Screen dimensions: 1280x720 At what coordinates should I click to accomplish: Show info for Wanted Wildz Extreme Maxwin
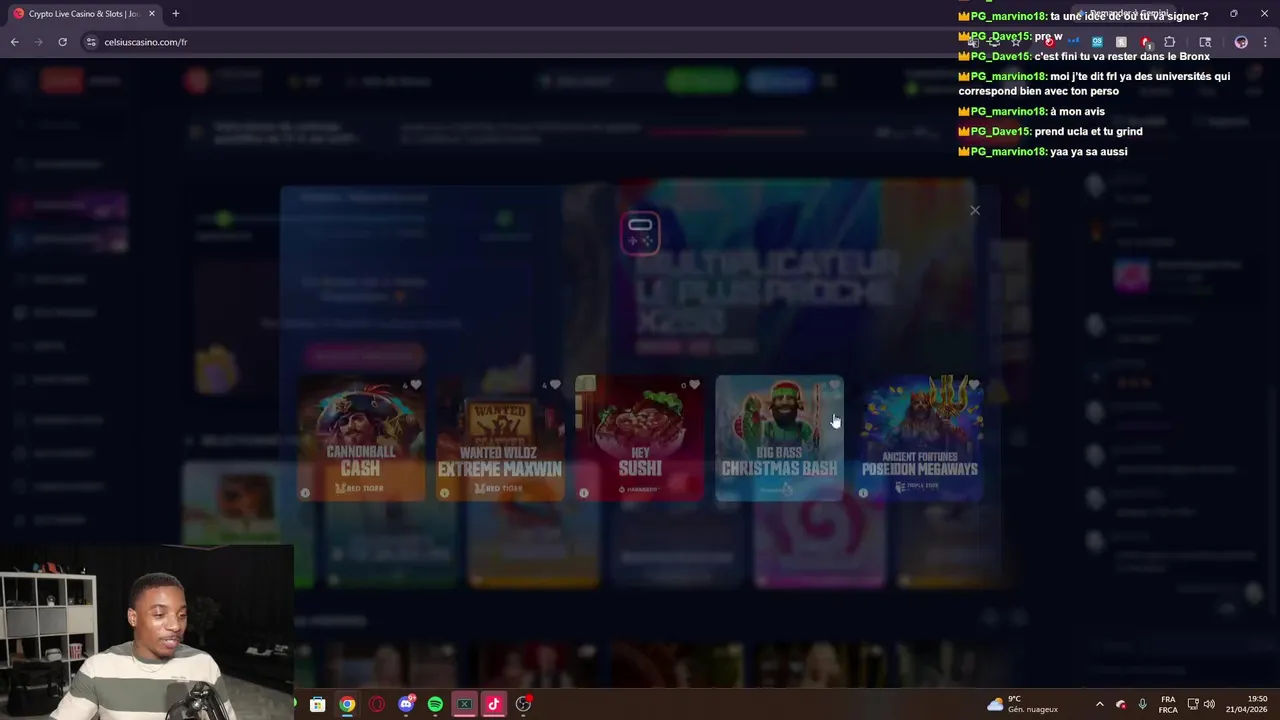[x=444, y=492]
